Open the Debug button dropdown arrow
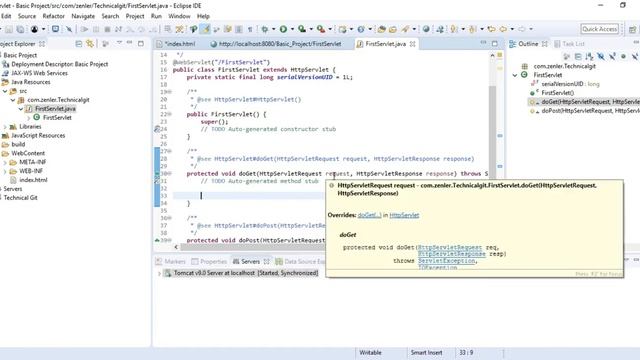 [273, 29]
